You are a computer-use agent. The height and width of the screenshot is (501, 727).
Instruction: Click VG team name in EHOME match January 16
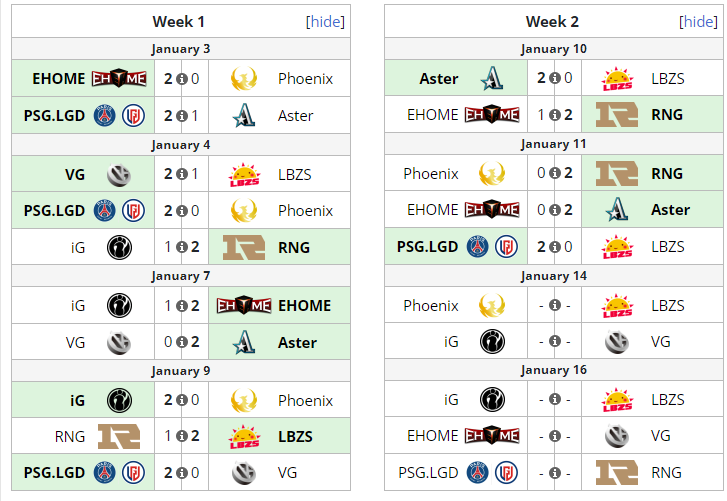[x=661, y=436]
